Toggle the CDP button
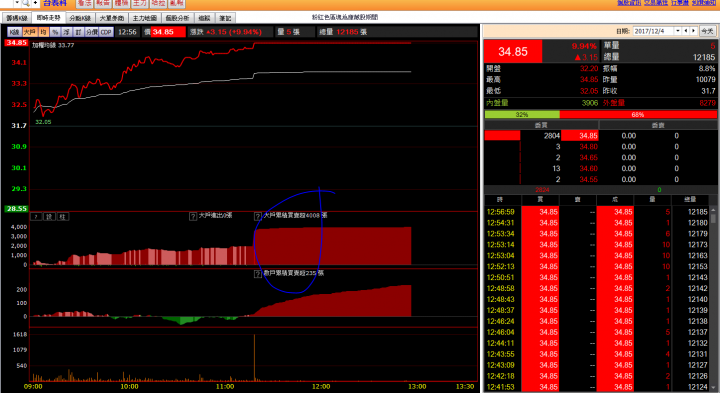 [x=106, y=32]
